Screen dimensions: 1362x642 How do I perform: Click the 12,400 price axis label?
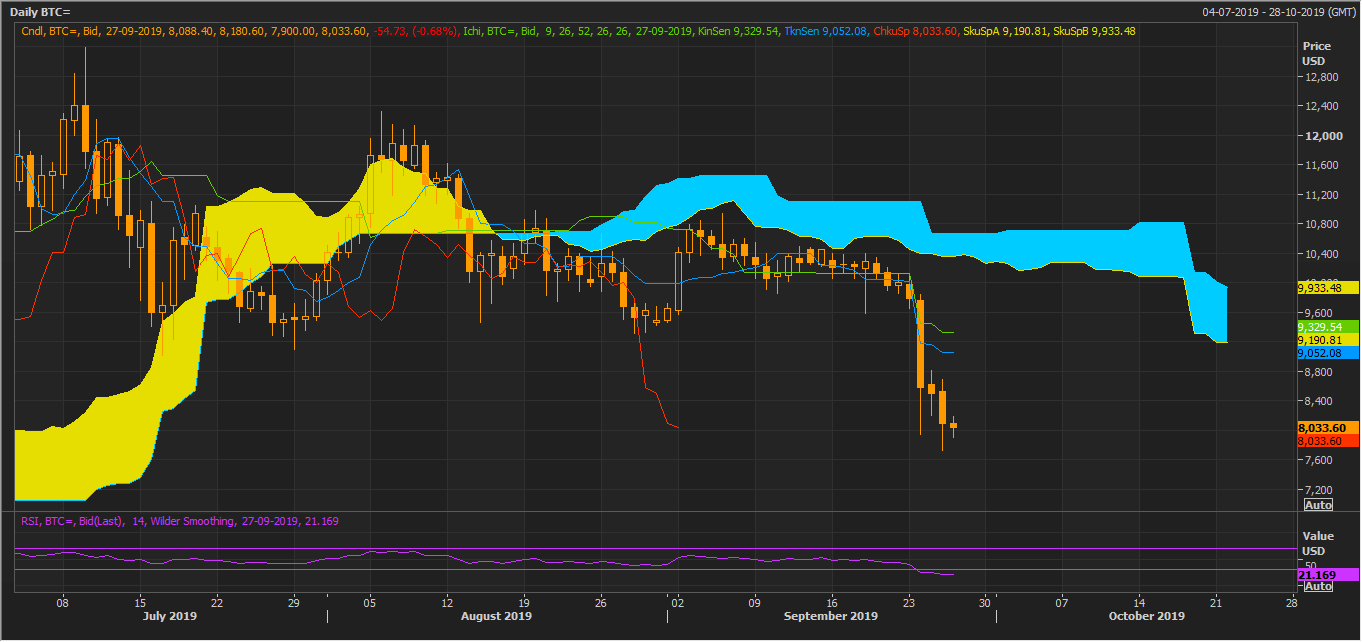(1321, 107)
